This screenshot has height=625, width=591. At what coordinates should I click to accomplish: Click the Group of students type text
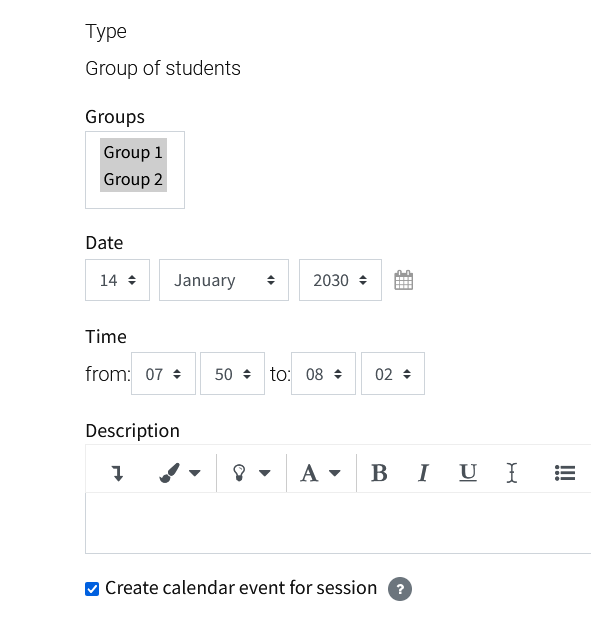pos(163,69)
